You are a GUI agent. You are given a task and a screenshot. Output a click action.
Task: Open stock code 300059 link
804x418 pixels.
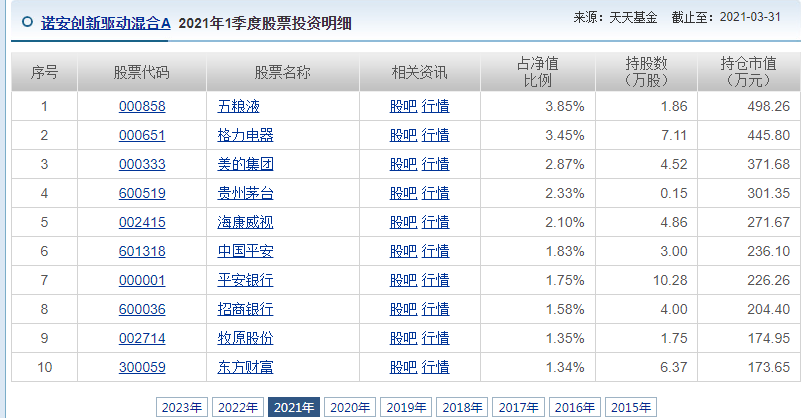(x=142, y=367)
